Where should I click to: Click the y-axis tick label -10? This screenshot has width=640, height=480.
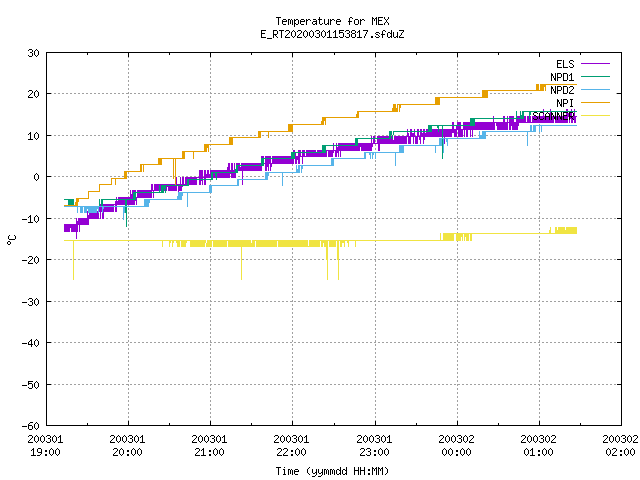click(31, 219)
